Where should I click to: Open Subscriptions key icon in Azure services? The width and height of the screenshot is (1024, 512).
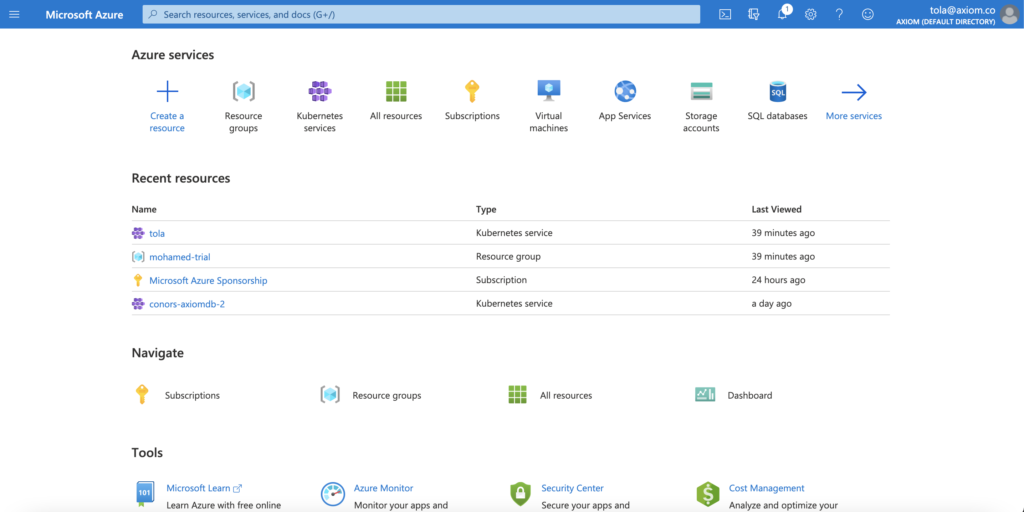(472, 91)
